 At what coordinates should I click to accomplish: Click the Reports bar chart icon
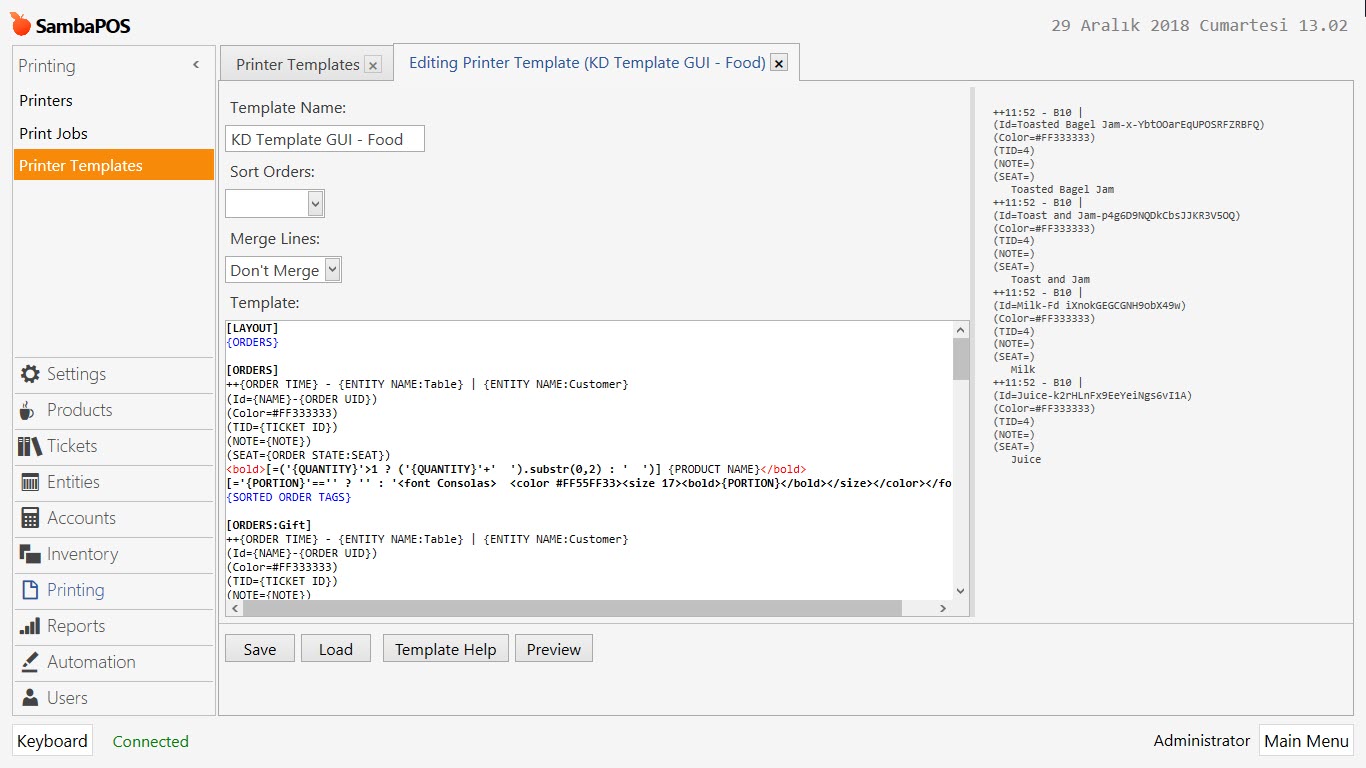tap(30, 626)
